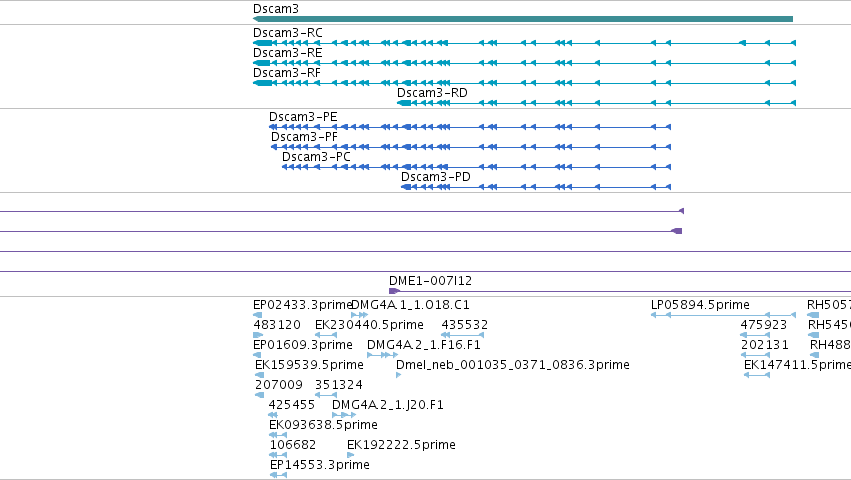The image size is (851, 480).
Task: Open Dmel_neb_001035_0371_0836.3prime label
Action: (513, 365)
